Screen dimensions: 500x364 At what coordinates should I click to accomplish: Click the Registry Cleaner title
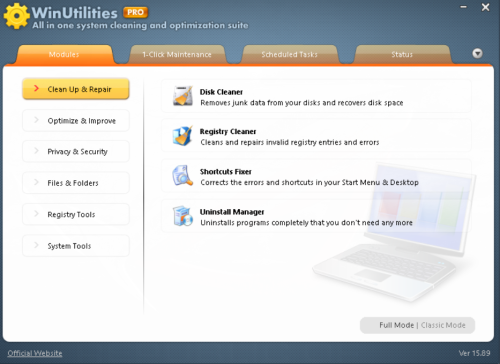click(x=228, y=132)
